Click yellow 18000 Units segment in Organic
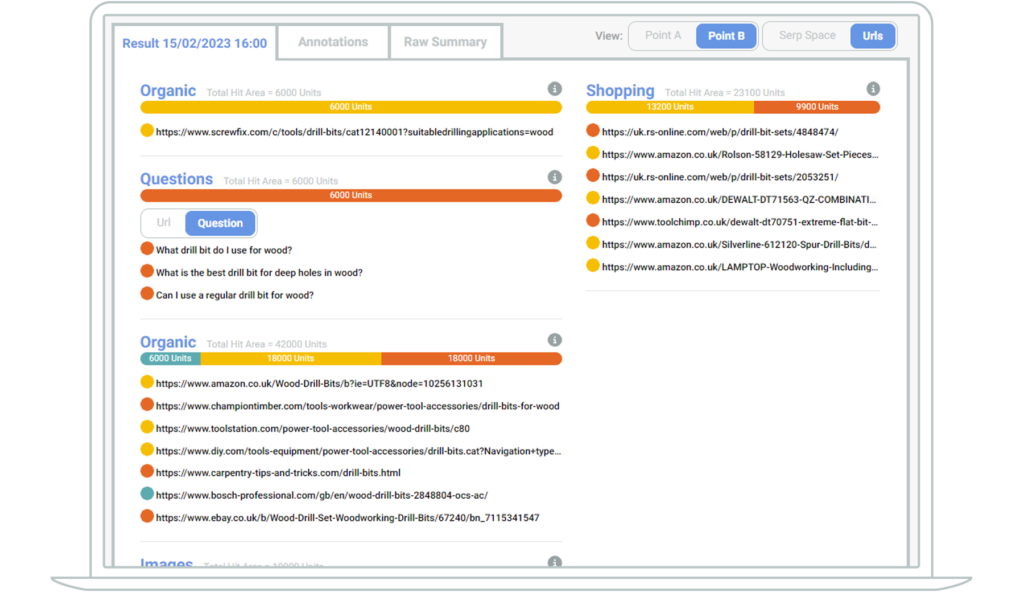 [x=291, y=359]
